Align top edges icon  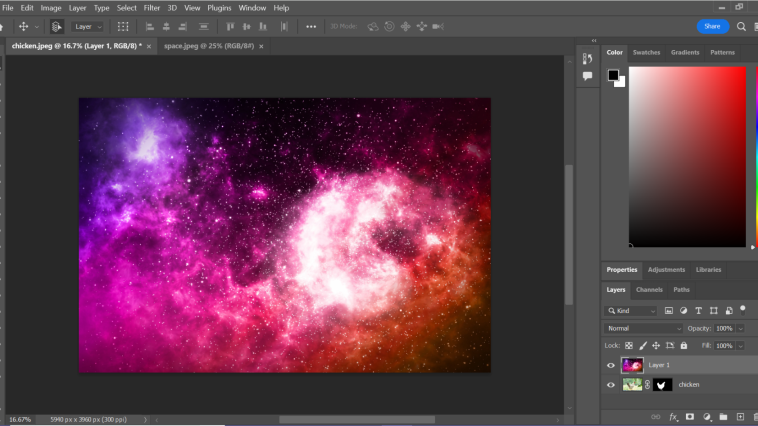(x=230, y=27)
